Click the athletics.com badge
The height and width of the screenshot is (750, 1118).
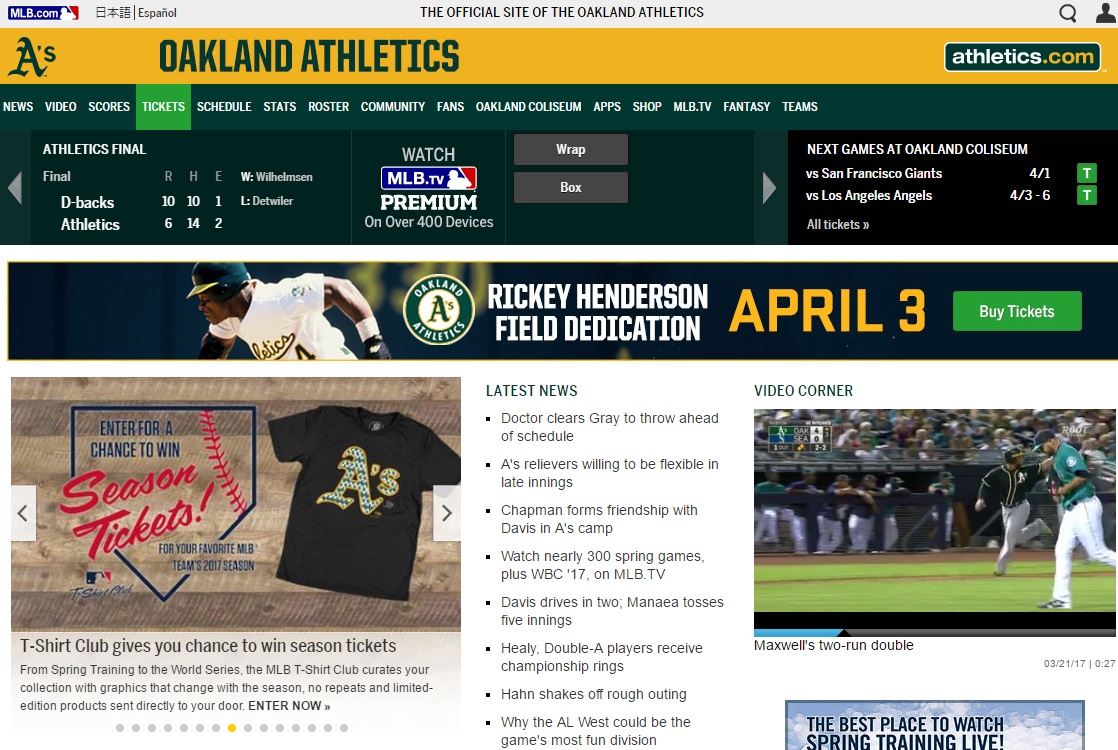tap(1022, 57)
